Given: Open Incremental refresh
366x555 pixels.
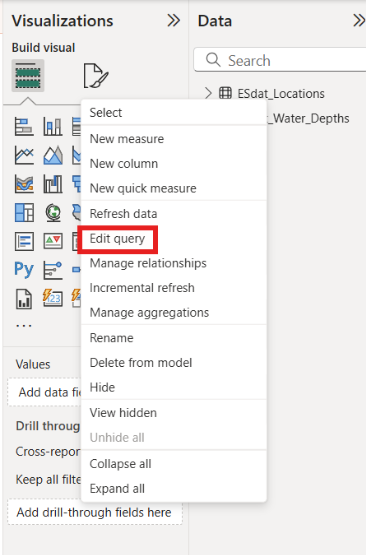Looking at the screenshot, I should [x=173, y=288].
